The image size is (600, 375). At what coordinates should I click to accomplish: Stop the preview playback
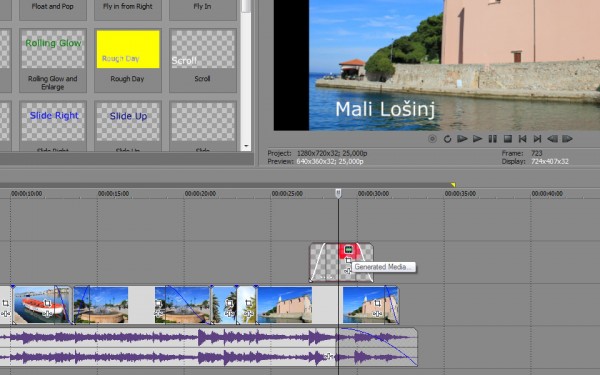click(507, 139)
